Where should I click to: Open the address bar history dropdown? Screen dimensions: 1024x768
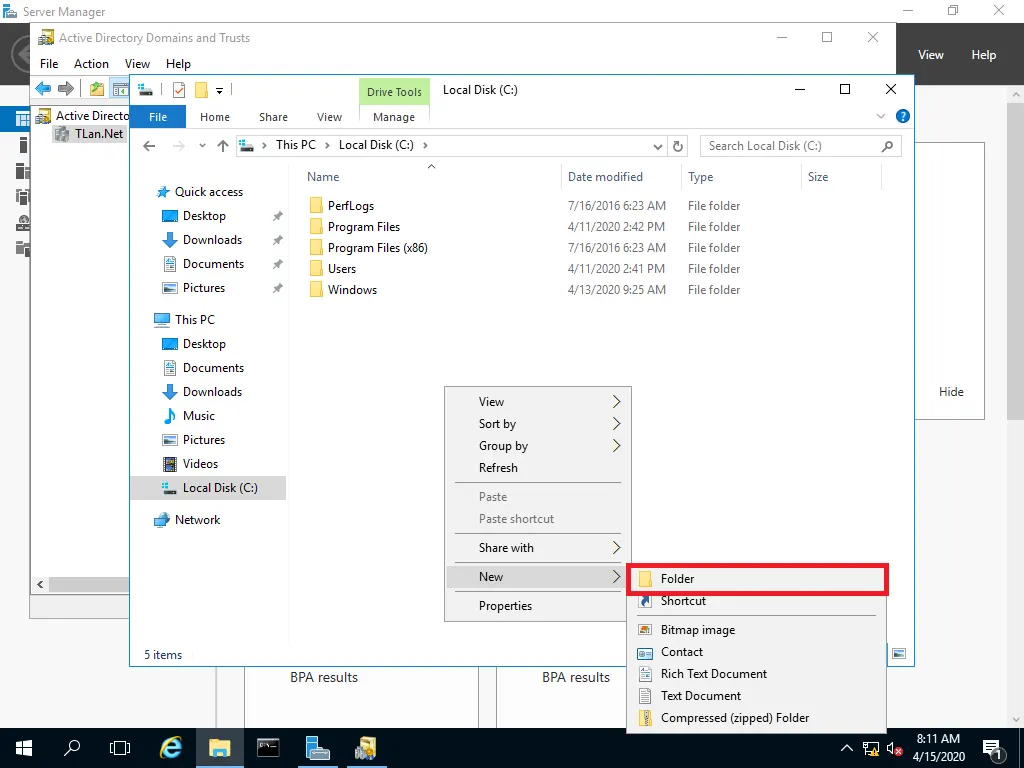tap(658, 146)
